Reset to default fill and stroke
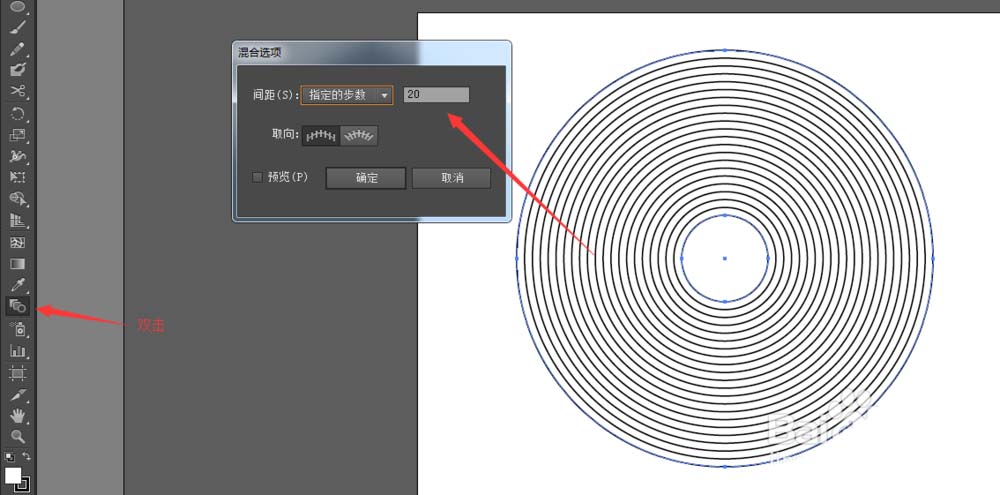 9,457
